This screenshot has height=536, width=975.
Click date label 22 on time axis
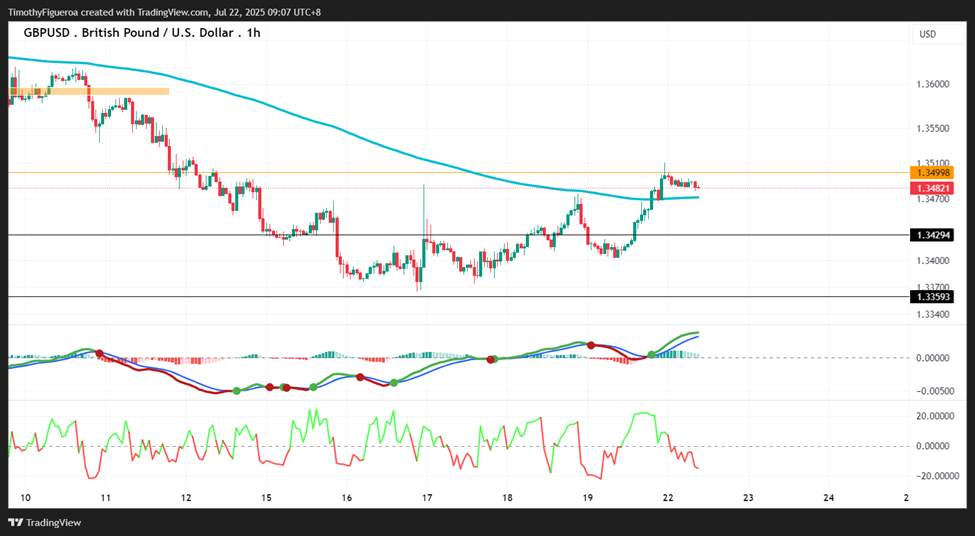[668, 498]
